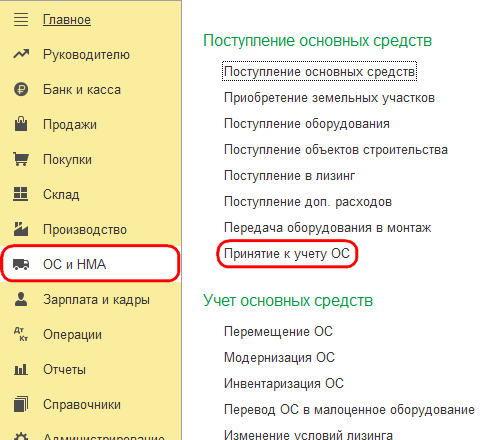
Task: Open the Руководителю section
Action: pyautogui.click(x=86, y=55)
